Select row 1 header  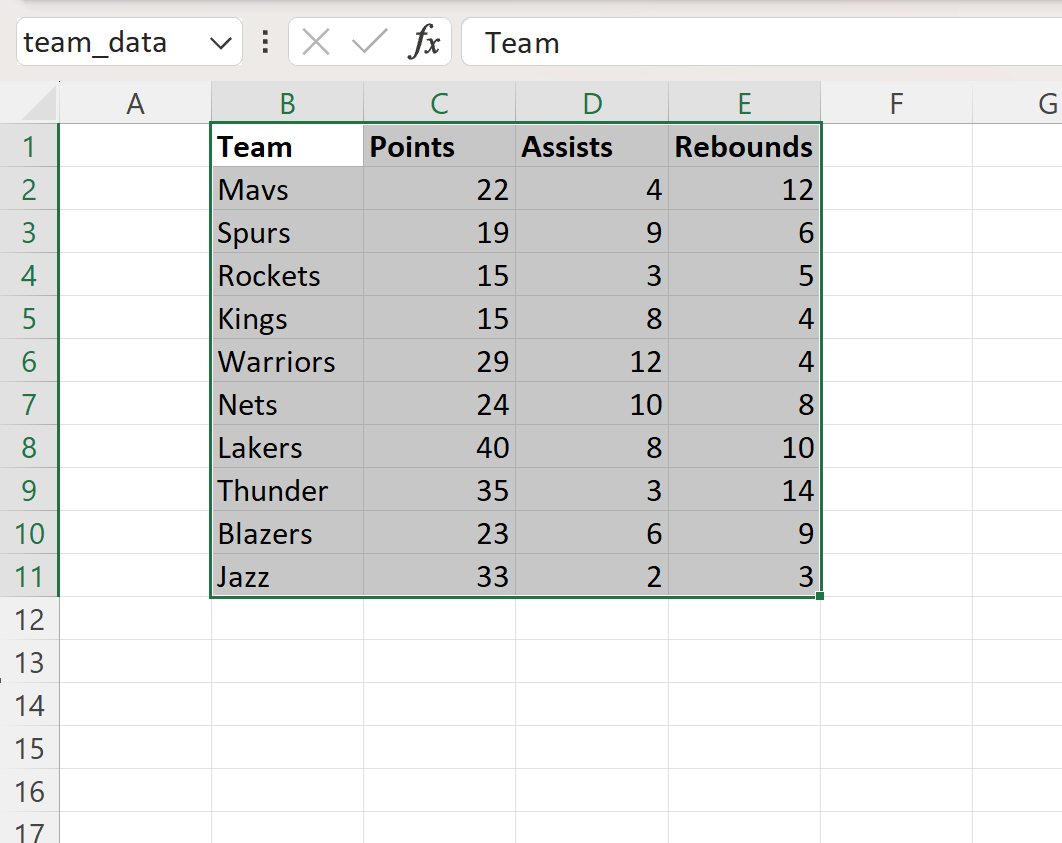pyautogui.click(x=29, y=146)
